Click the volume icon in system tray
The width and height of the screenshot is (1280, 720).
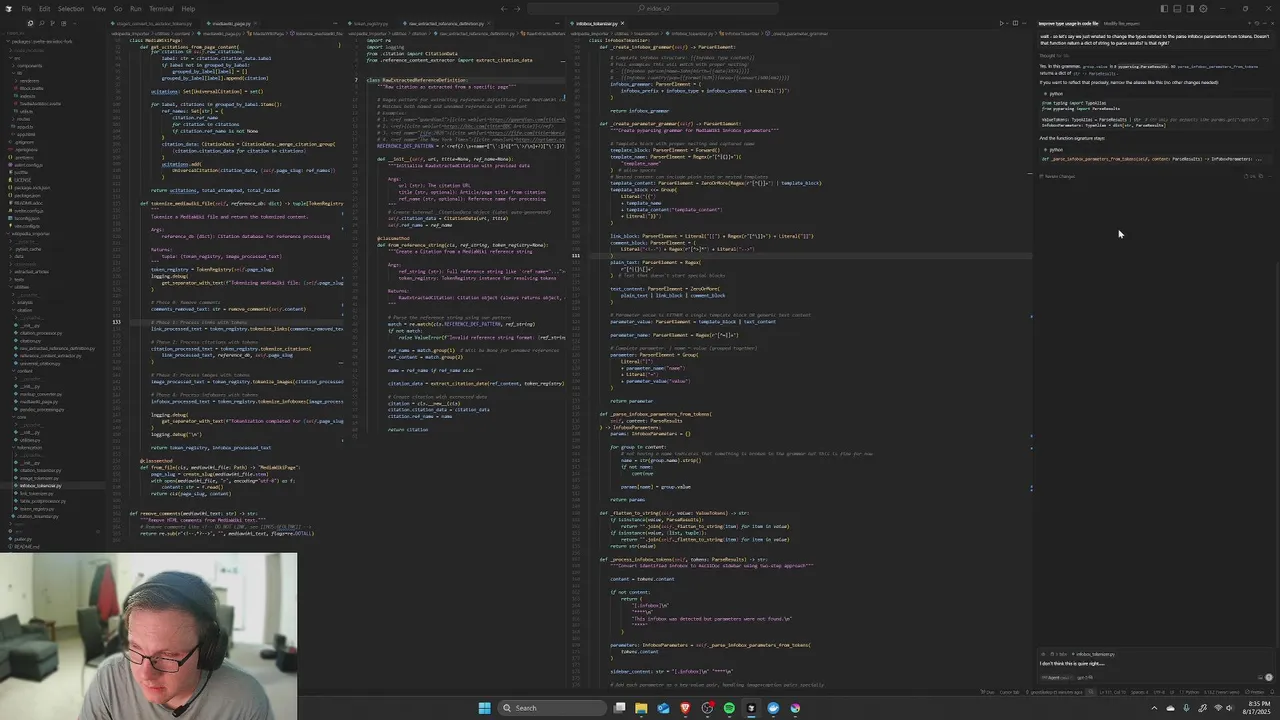click(1229, 708)
